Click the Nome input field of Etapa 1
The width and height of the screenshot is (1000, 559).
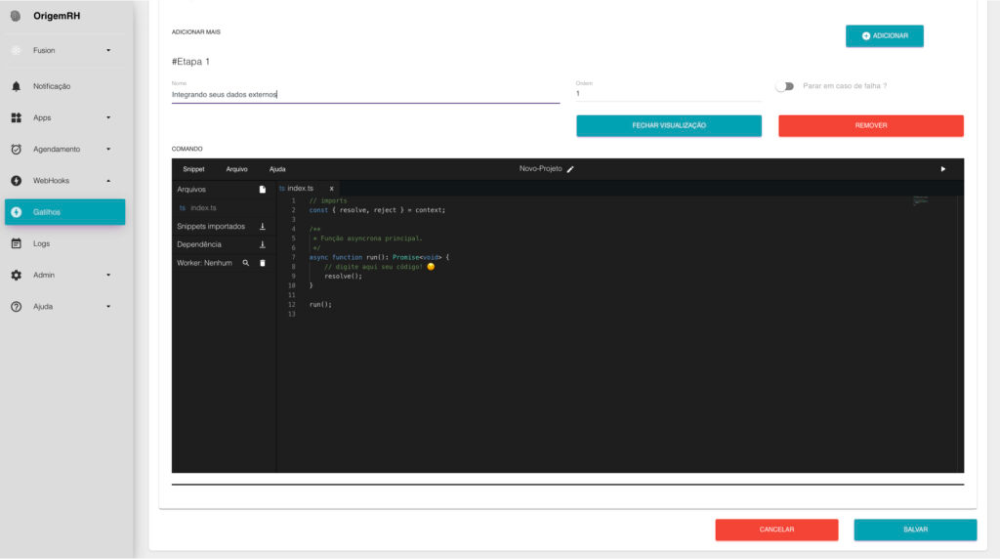tap(365, 95)
